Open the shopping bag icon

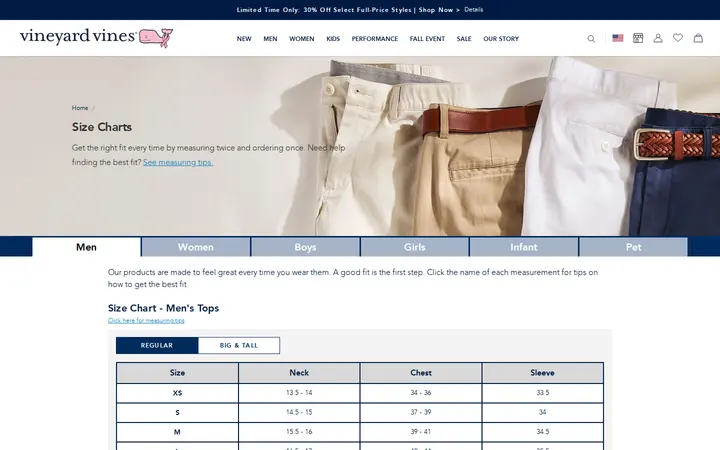pyautogui.click(x=698, y=38)
